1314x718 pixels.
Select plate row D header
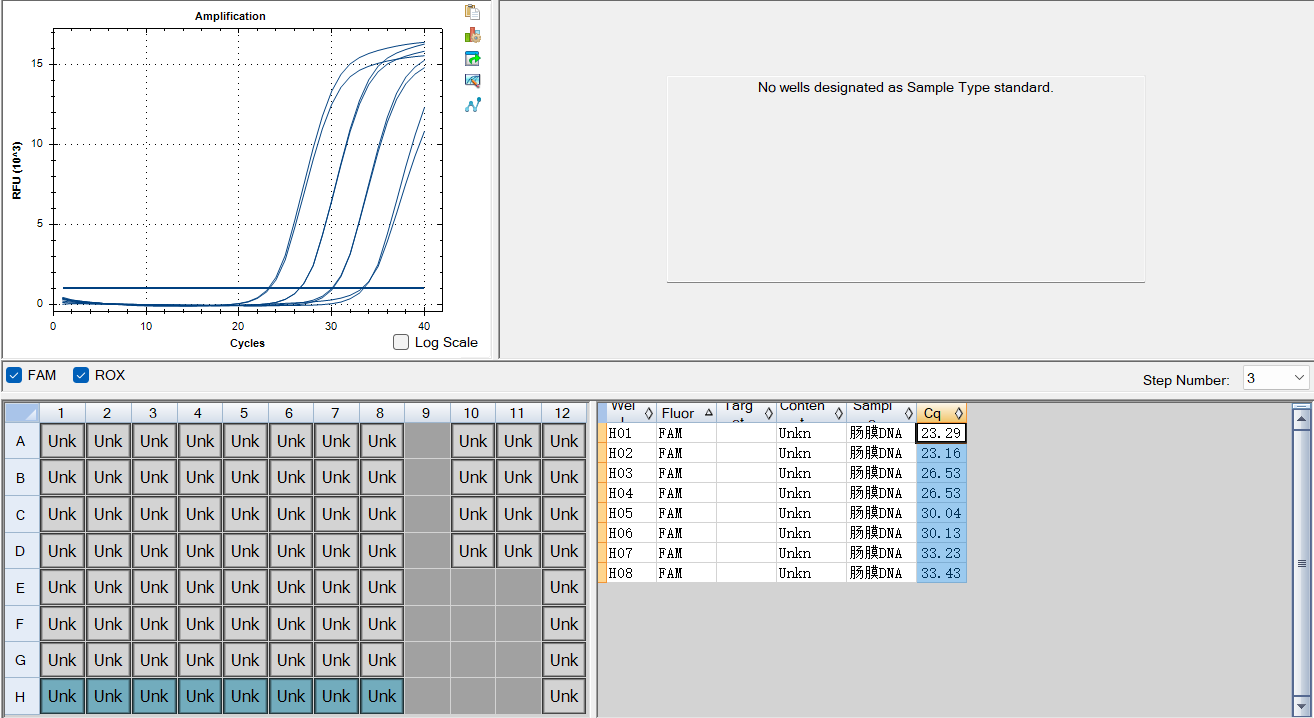22,551
